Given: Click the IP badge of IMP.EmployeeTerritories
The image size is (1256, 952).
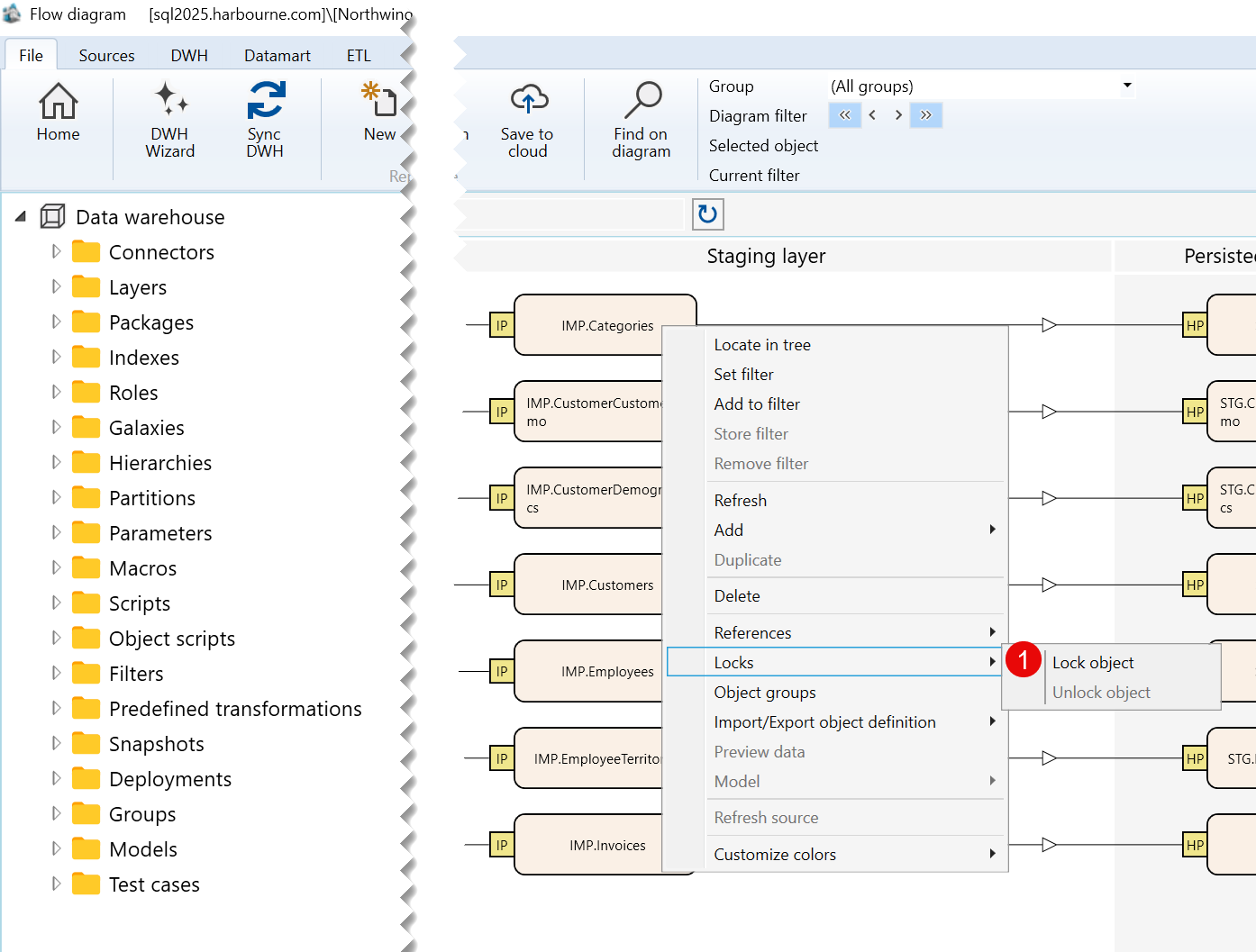Looking at the screenshot, I should (x=502, y=758).
